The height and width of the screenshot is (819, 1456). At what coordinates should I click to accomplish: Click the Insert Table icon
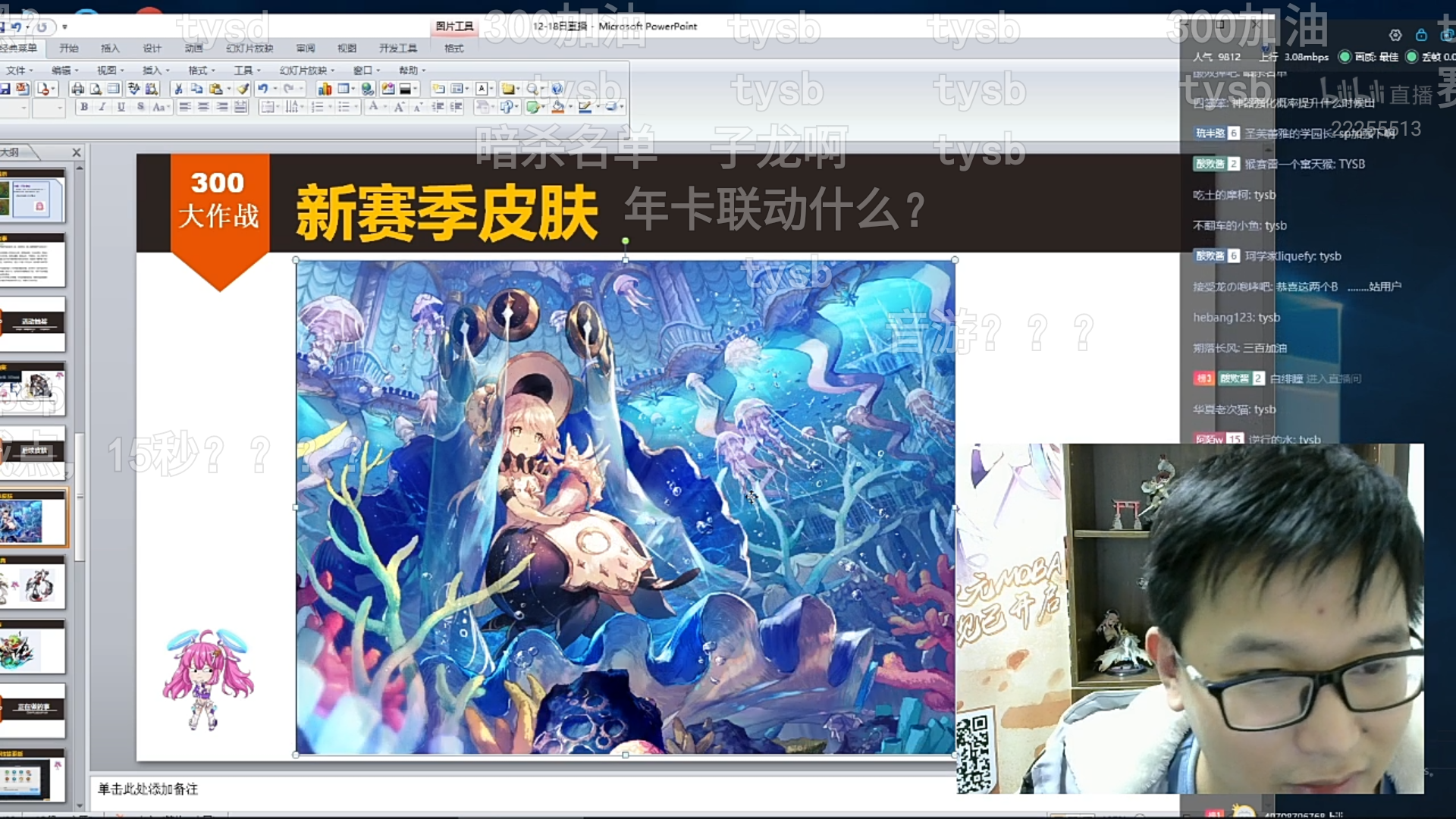(x=344, y=89)
